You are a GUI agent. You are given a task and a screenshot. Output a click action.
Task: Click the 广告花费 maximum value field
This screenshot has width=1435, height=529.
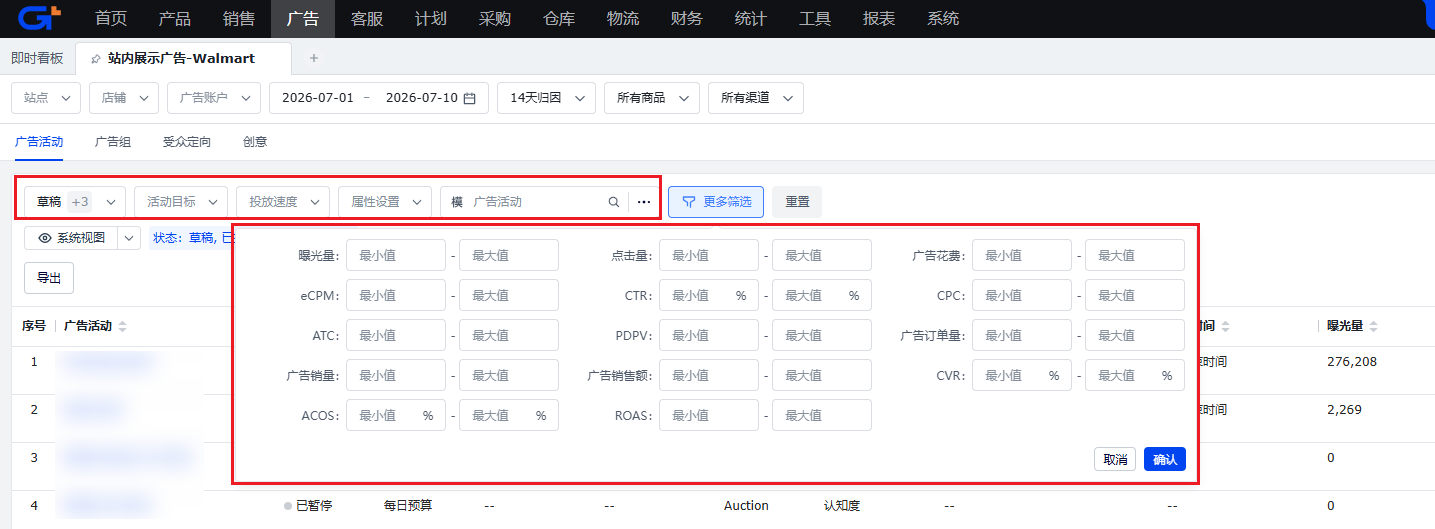click(x=1135, y=255)
